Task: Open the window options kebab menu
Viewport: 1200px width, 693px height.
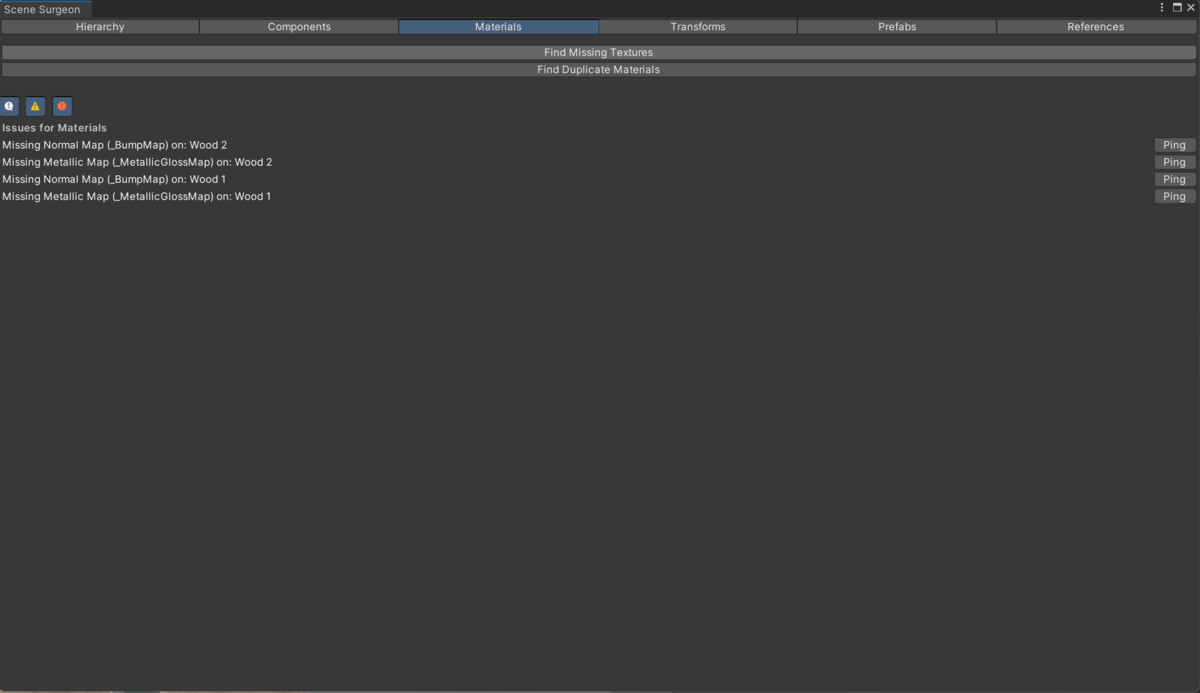Action: (1162, 8)
